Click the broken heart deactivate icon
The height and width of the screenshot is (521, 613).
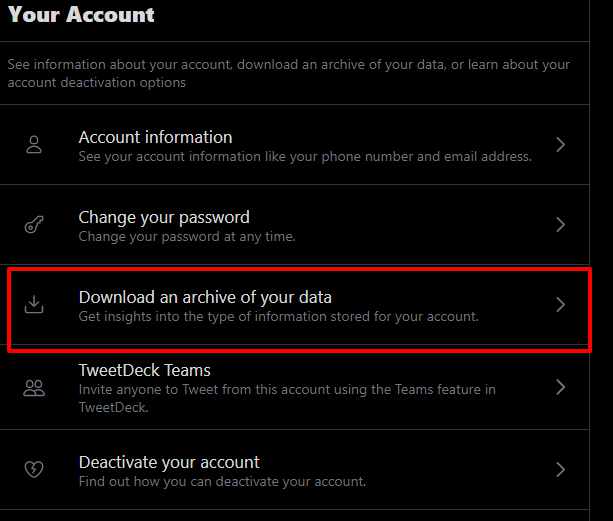coord(34,469)
